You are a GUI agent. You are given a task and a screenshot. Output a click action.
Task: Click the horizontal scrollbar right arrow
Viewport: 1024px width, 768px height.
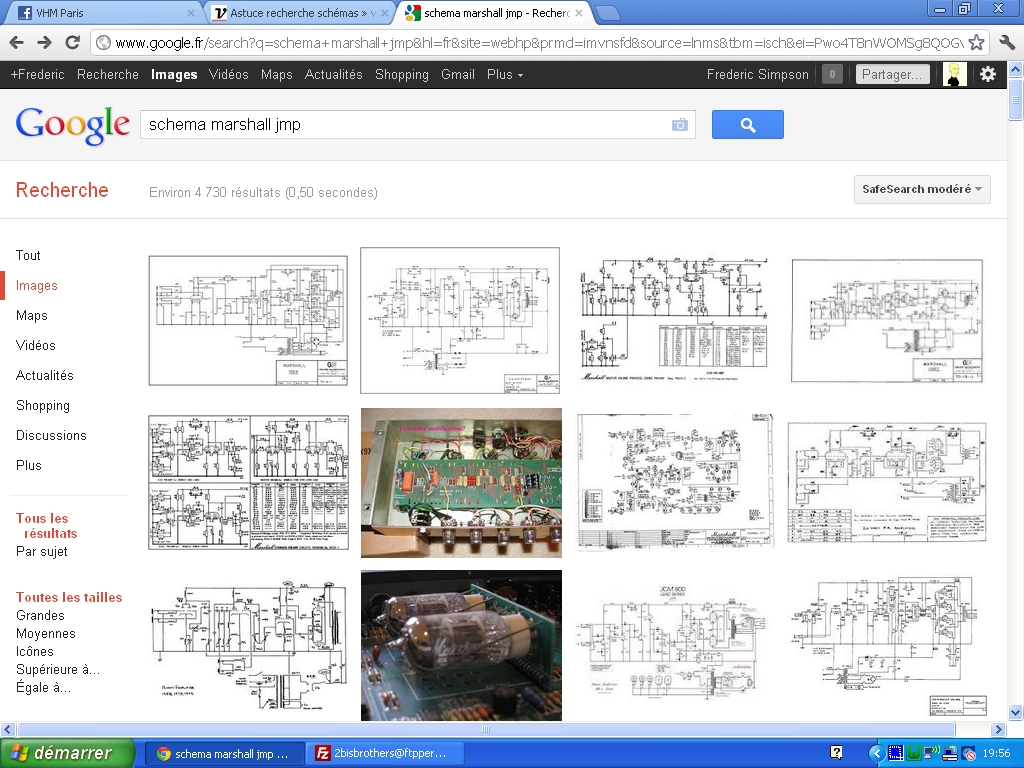(999, 729)
